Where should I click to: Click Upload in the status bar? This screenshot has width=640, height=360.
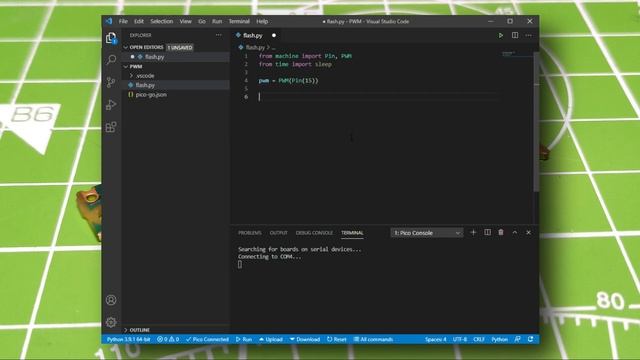click(271, 339)
